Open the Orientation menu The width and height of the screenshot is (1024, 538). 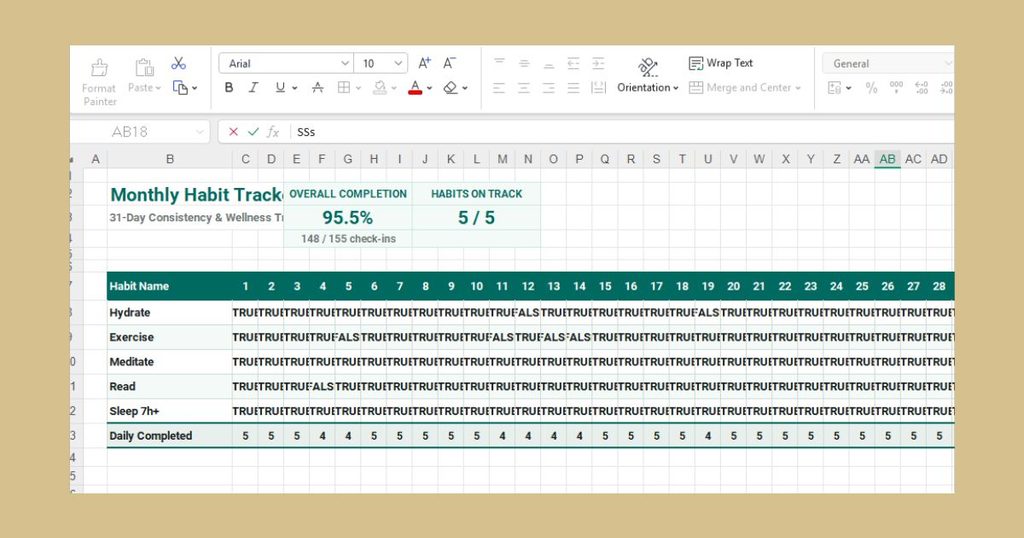[x=648, y=76]
